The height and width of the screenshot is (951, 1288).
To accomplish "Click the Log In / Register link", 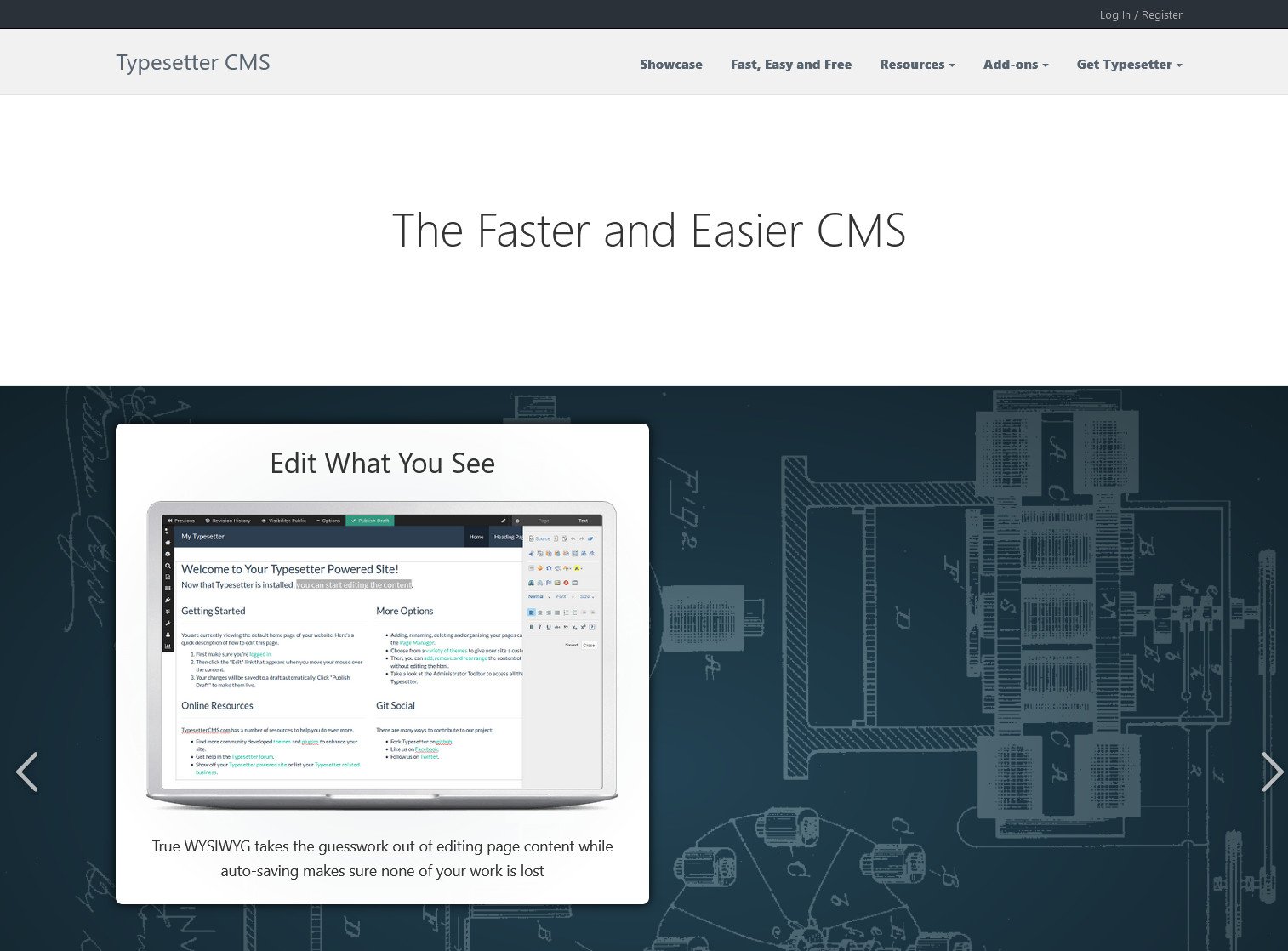I will coord(1140,14).
